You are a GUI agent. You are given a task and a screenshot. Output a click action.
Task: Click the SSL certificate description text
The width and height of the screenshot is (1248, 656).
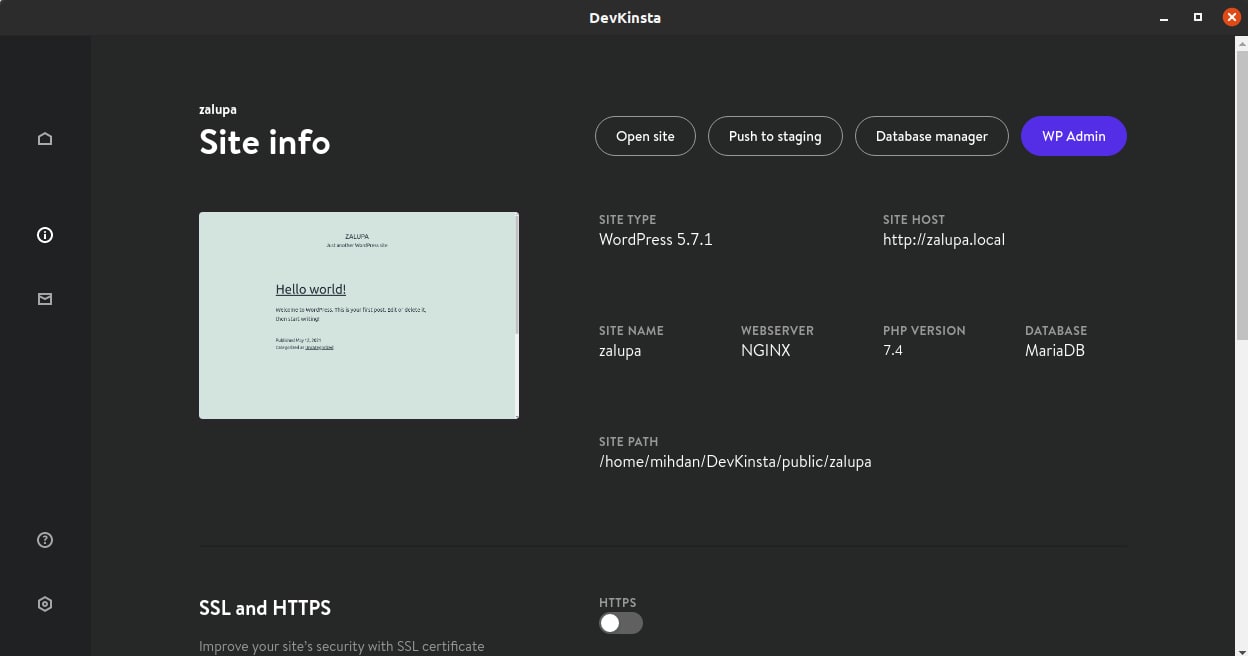(341, 646)
